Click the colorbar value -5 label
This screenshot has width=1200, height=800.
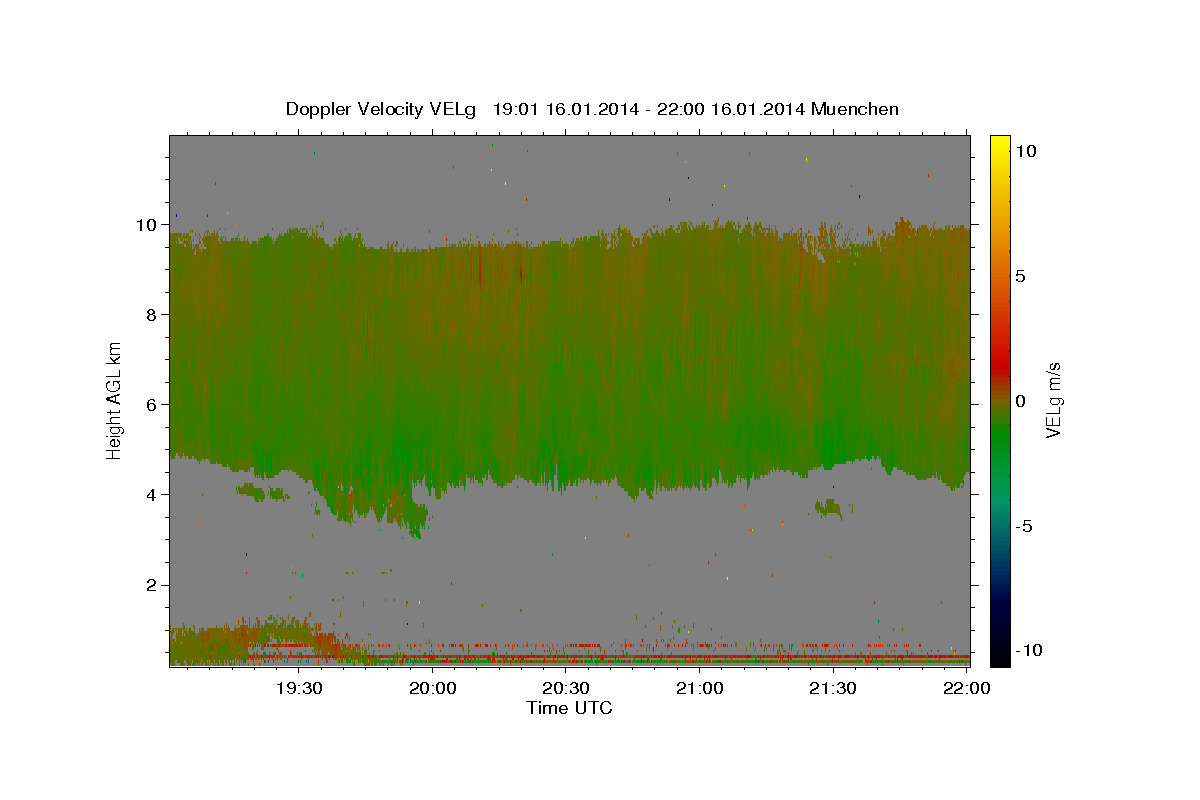1025,526
